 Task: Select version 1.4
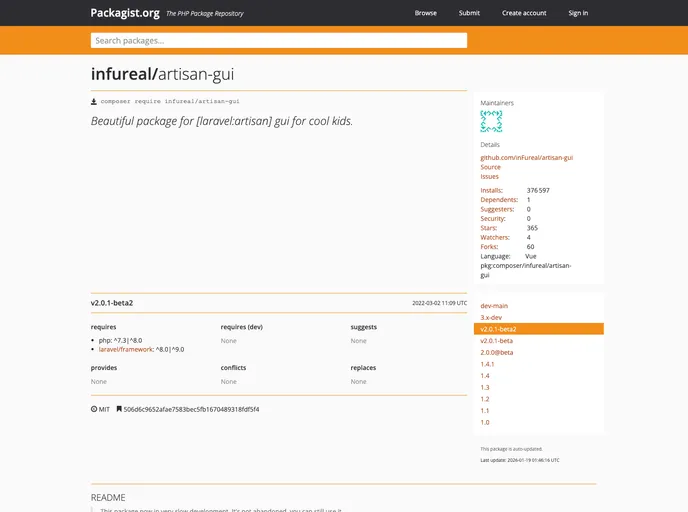(x=485, y=376)
